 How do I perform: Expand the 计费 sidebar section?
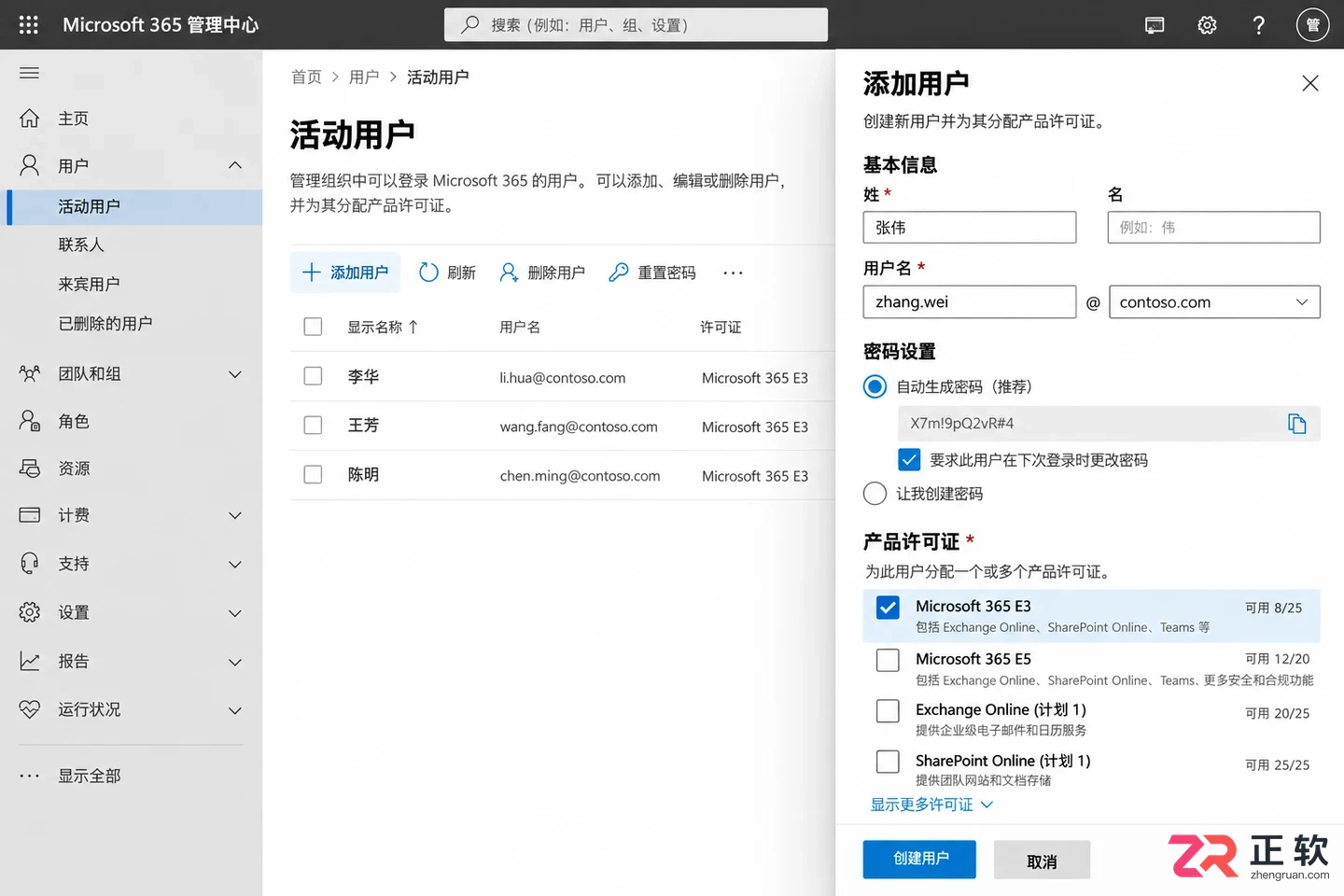pos(235,515)
